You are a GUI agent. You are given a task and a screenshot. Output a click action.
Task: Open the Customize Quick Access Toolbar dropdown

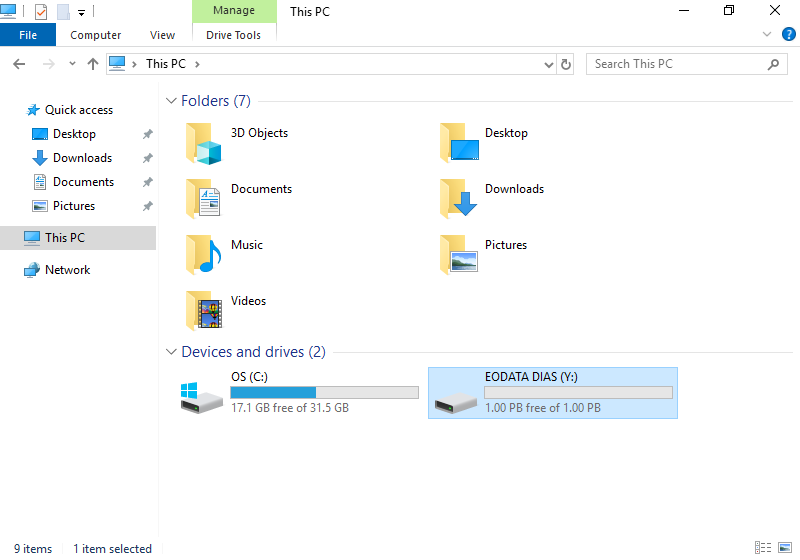click(x=82, y=12)
